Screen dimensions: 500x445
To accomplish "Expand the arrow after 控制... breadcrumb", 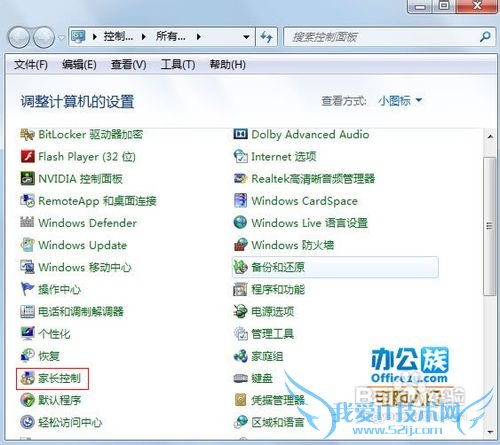I will click(x=144, y=37).
